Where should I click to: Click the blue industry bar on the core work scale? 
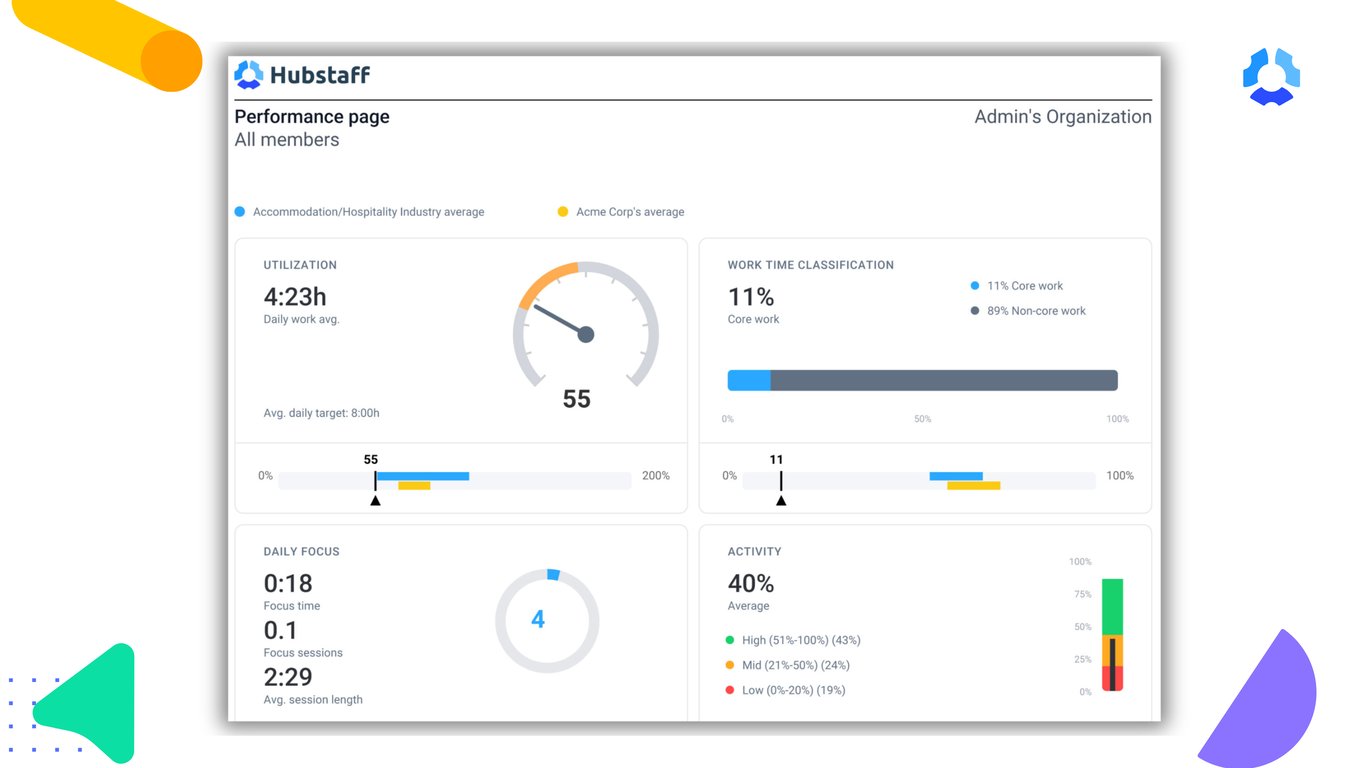pyautogui.click(x=956, y=476)
